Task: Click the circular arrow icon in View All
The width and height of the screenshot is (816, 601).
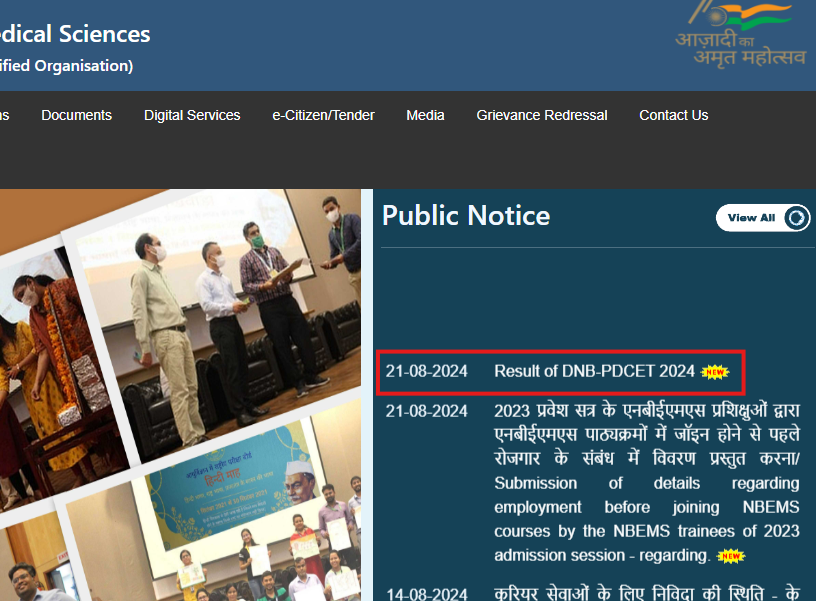Action: pos(796,218)
